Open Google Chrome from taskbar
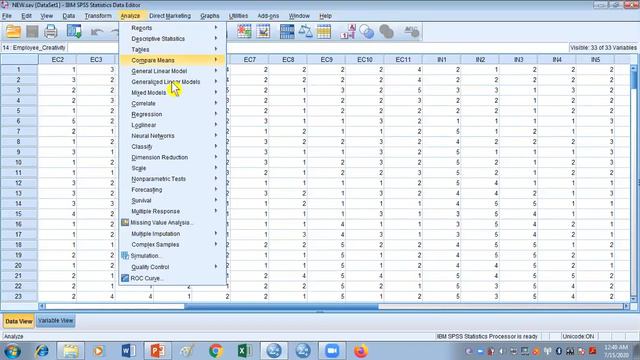The width and height of the screenshot is (640, 360). coord(216,351)
